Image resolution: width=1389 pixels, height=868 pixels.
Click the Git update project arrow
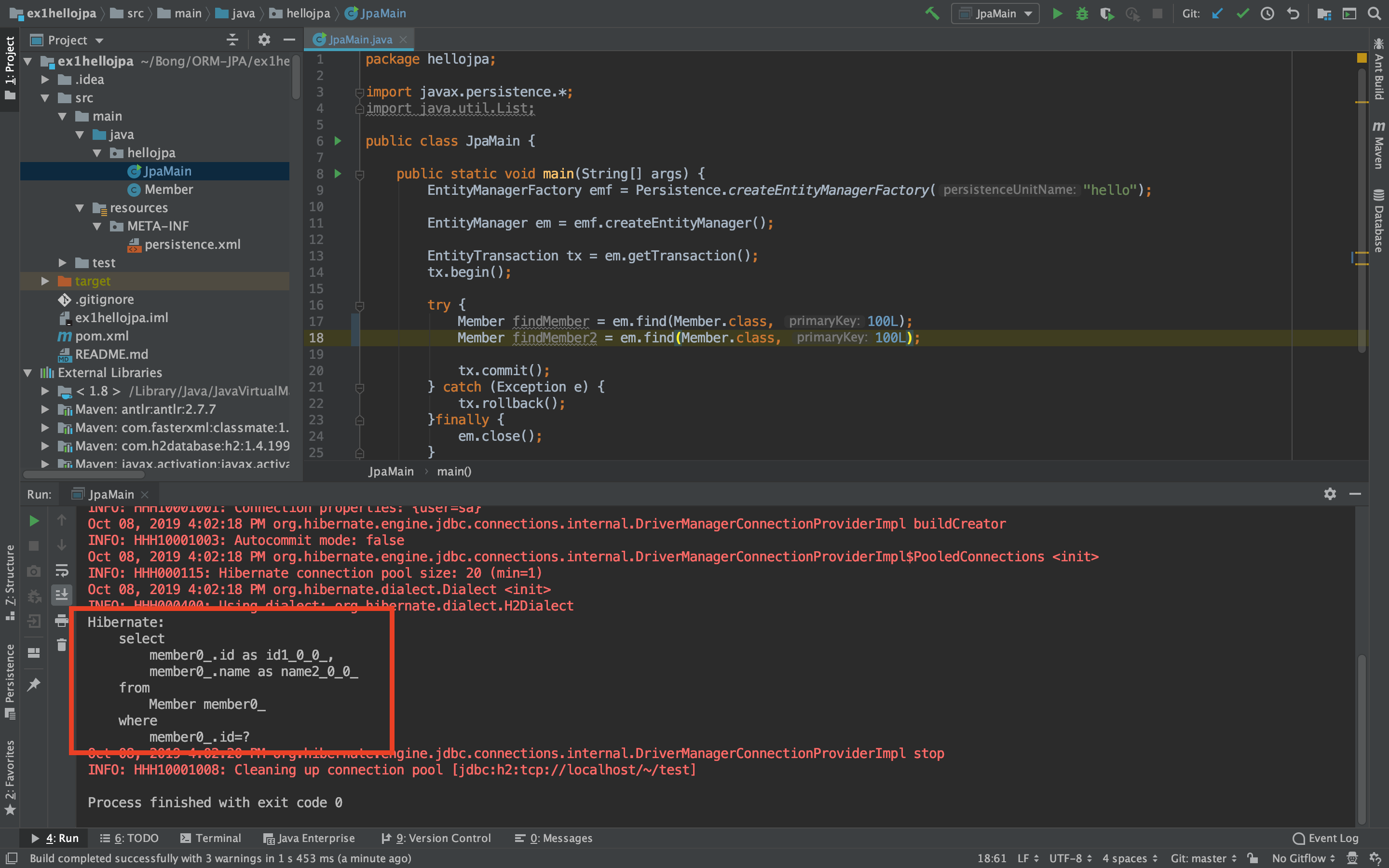(x=1217, y=13)
